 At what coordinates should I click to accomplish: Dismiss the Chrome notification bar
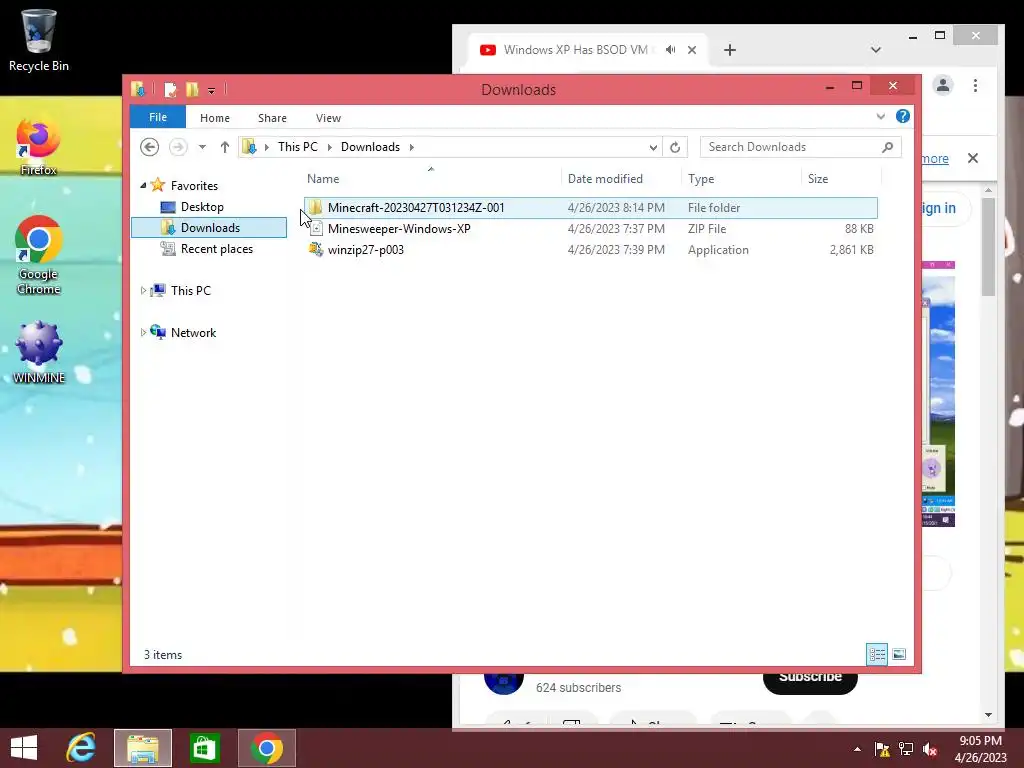tap(973, 158)
